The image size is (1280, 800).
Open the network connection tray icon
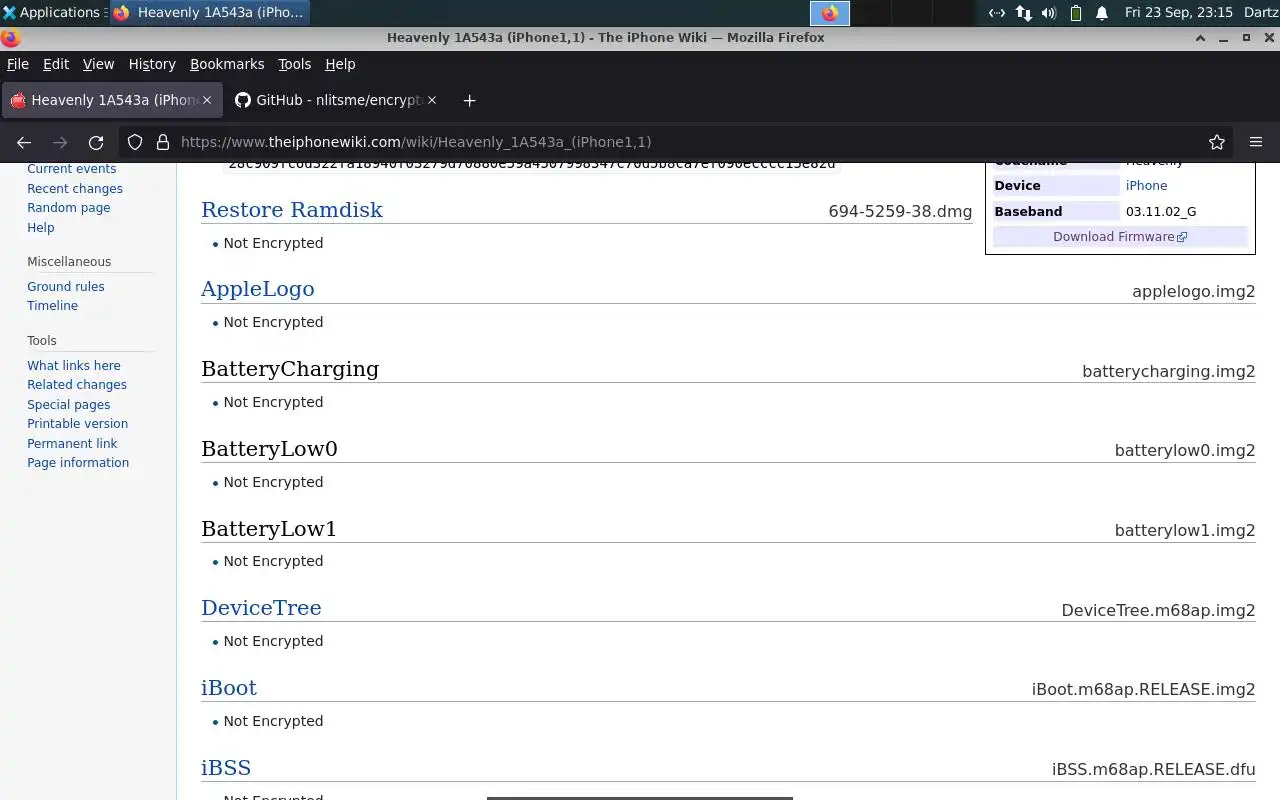click(x=1023, y=13)
